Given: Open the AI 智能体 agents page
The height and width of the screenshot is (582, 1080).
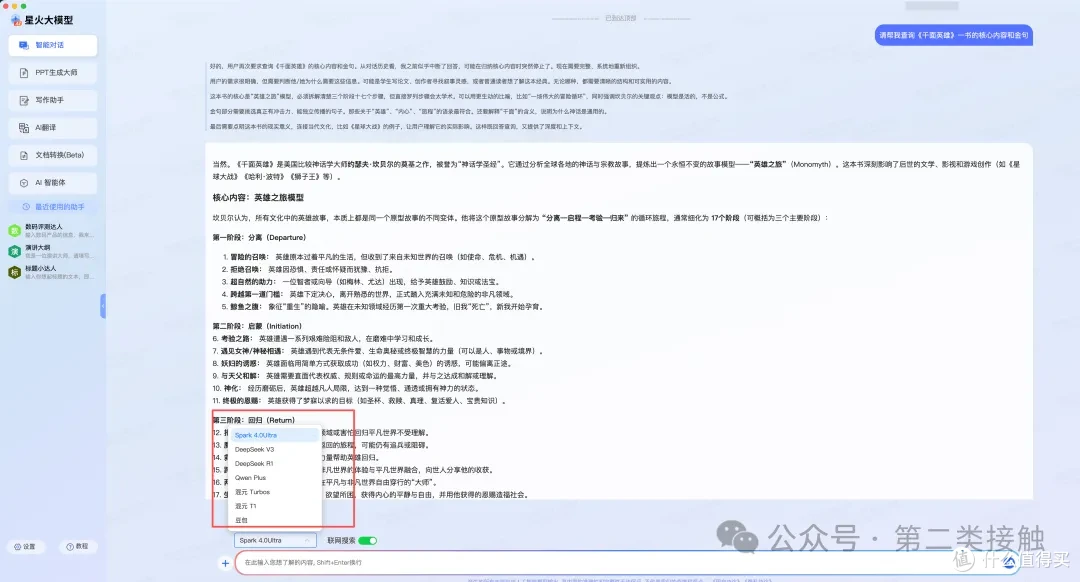Looking at the screenshot, I should [52, 183].
